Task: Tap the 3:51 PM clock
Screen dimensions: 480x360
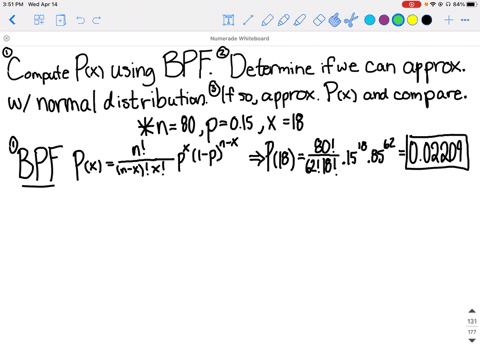Action: [13, 4]
